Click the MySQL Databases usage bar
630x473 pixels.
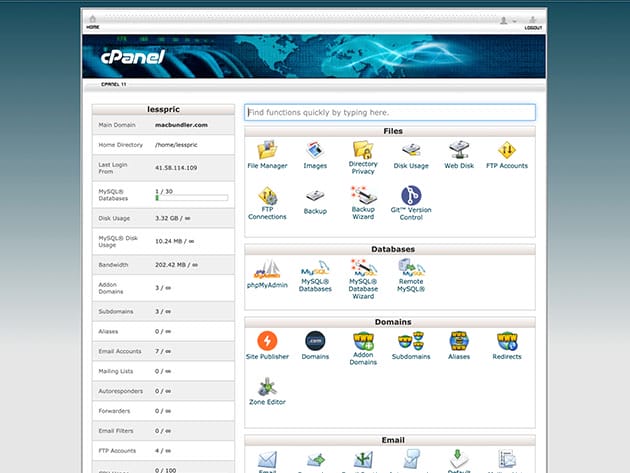click(x=191, y=198)
